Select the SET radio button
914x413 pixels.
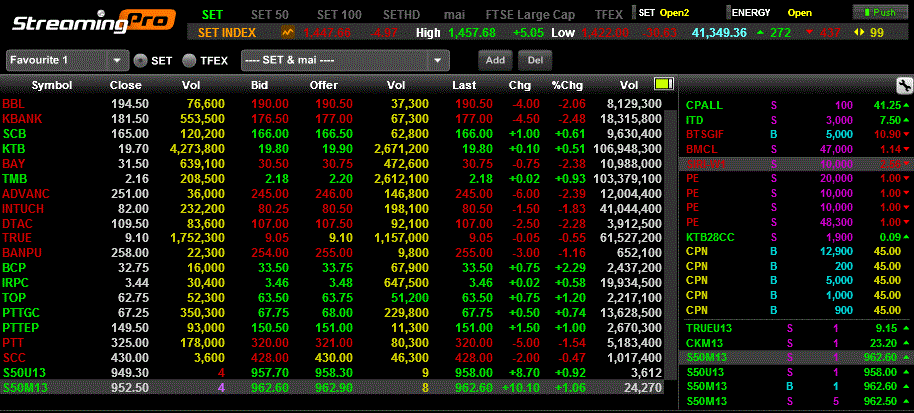pos(139,60)
